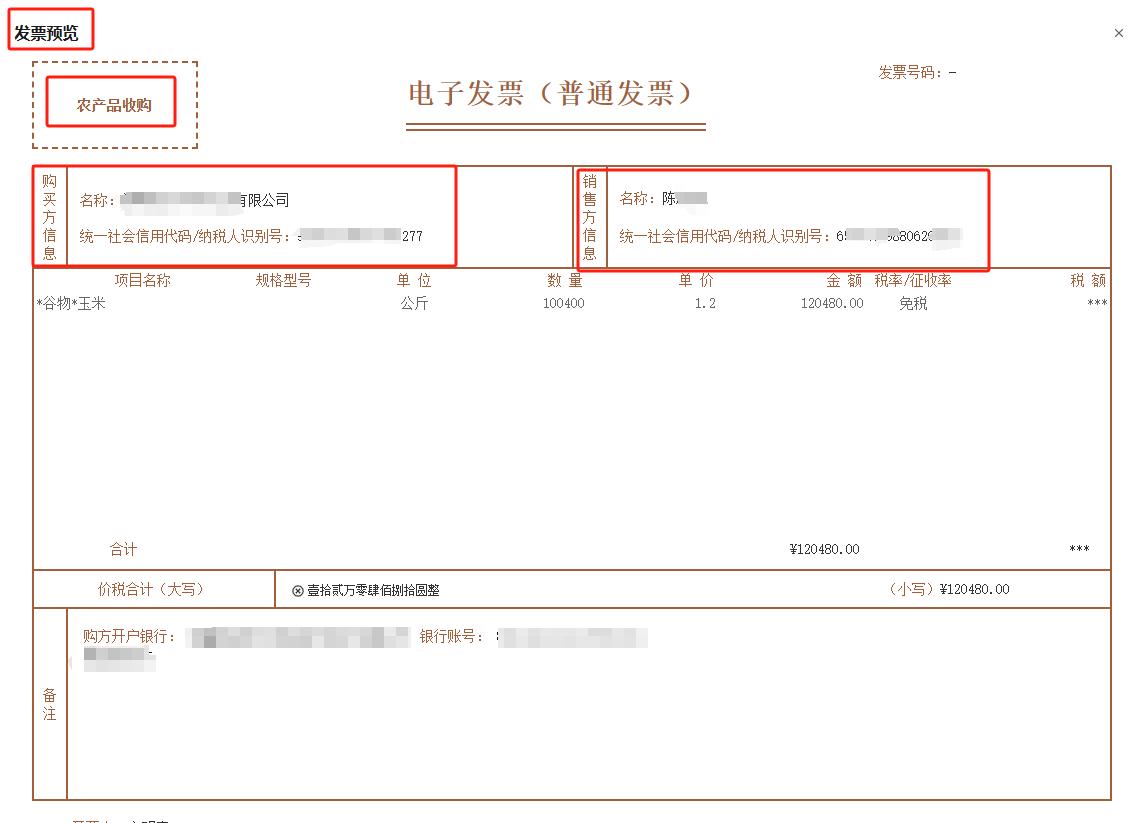The image size is (1139, 823).
Task: Click the 销售方信息 vertical label
Action: click(590, 216)
